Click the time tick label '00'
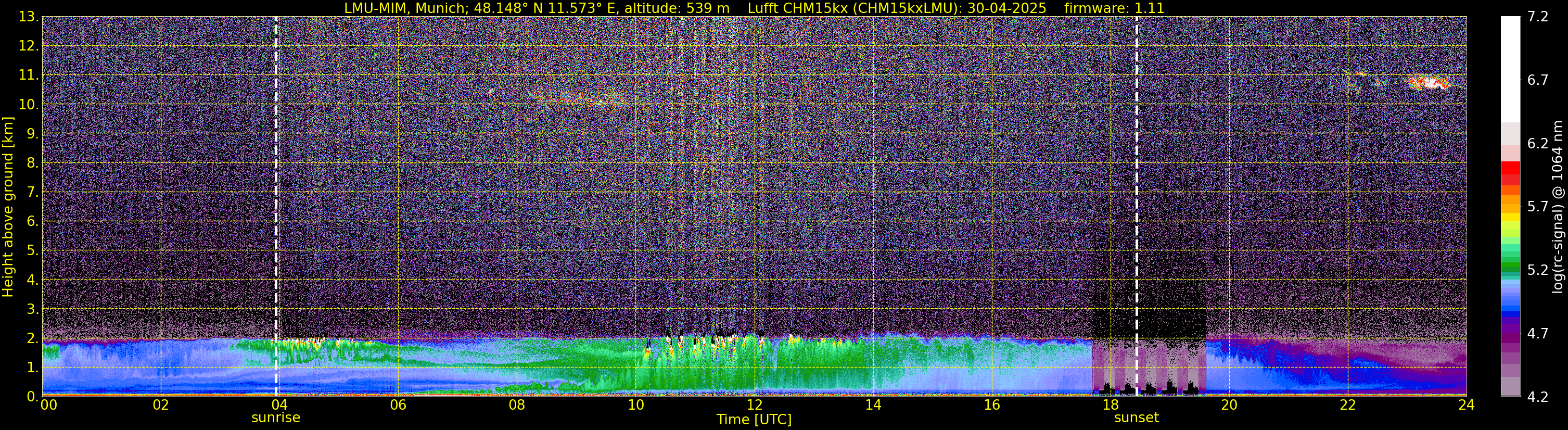The height and width of the screenshot is (430, 1568). coord(49,405)
